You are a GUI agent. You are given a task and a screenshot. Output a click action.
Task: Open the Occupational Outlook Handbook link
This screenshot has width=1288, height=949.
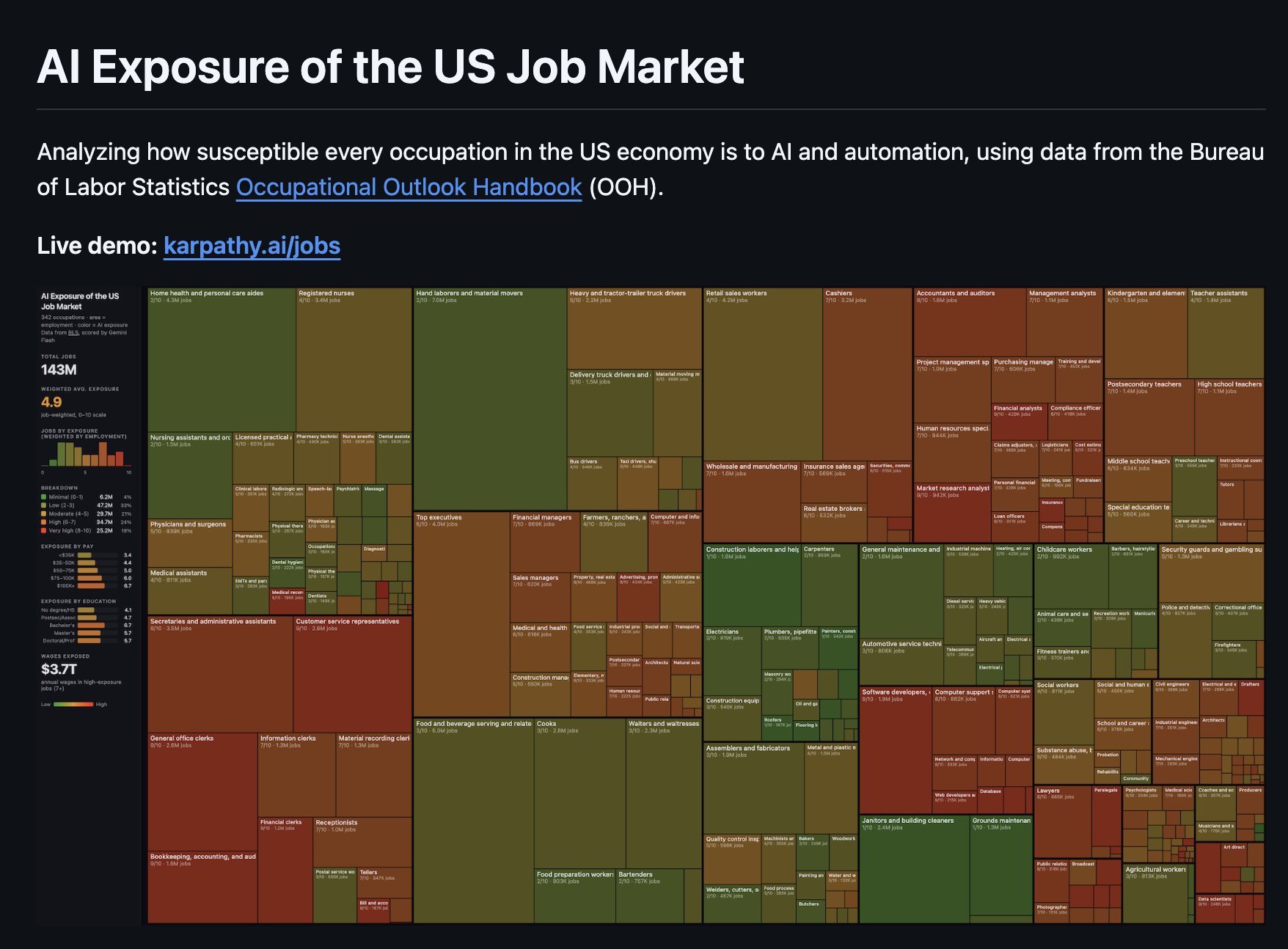[408, 187]
